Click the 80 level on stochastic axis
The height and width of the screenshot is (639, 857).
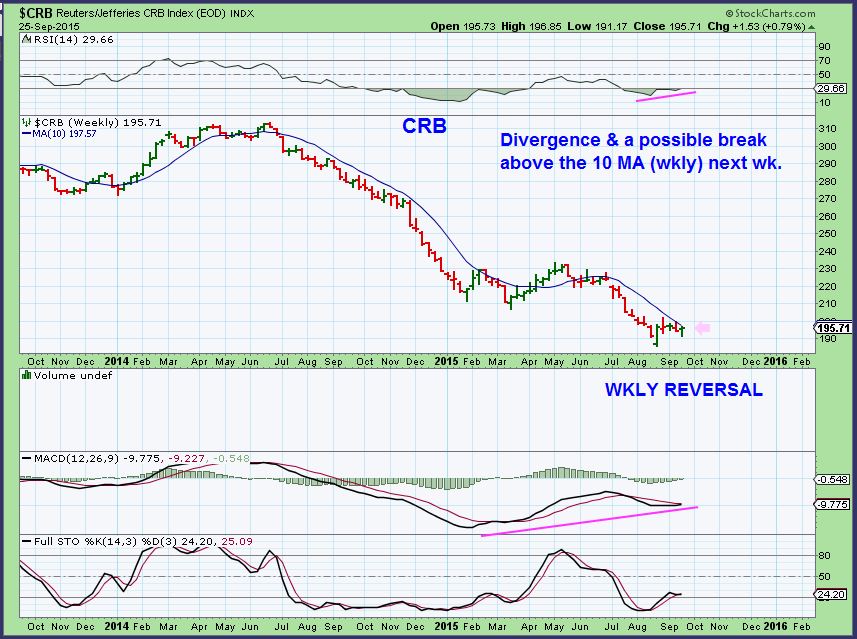pyautogui.click(x=825, y=555)
